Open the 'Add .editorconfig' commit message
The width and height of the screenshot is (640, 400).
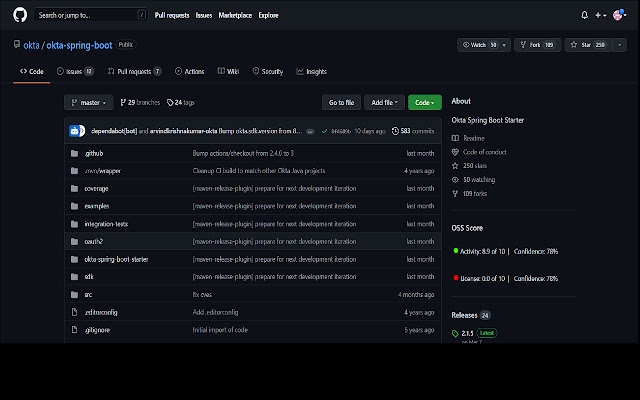pos(215,312)
